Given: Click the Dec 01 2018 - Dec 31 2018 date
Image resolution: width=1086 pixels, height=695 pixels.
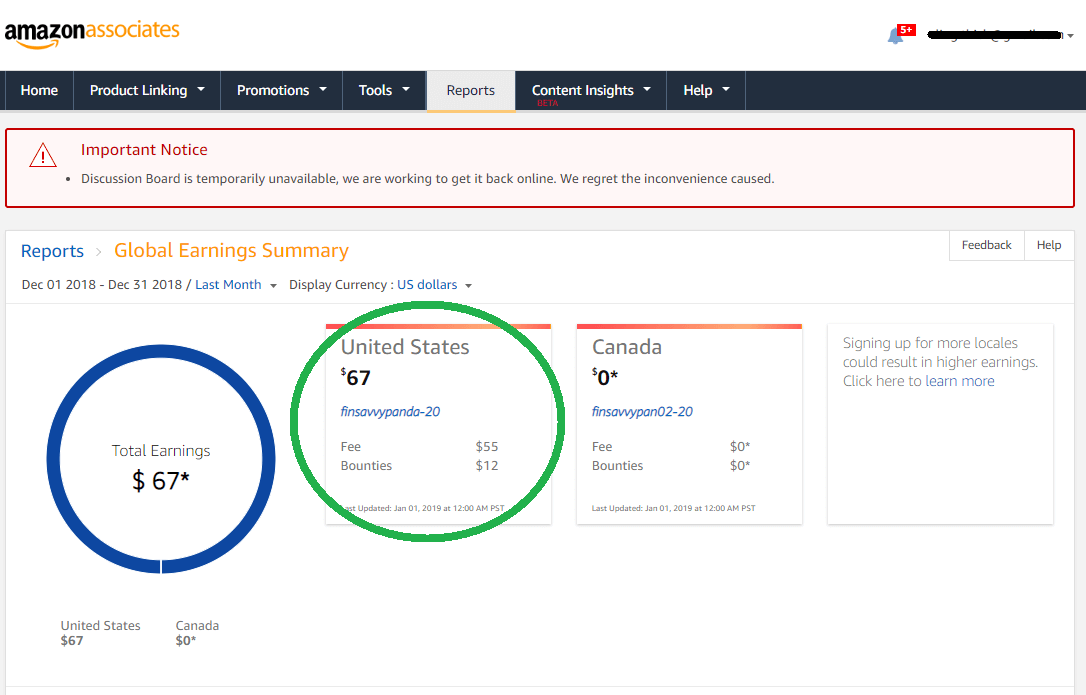Looking at the screenshot, I should click(x=102, y=285).
